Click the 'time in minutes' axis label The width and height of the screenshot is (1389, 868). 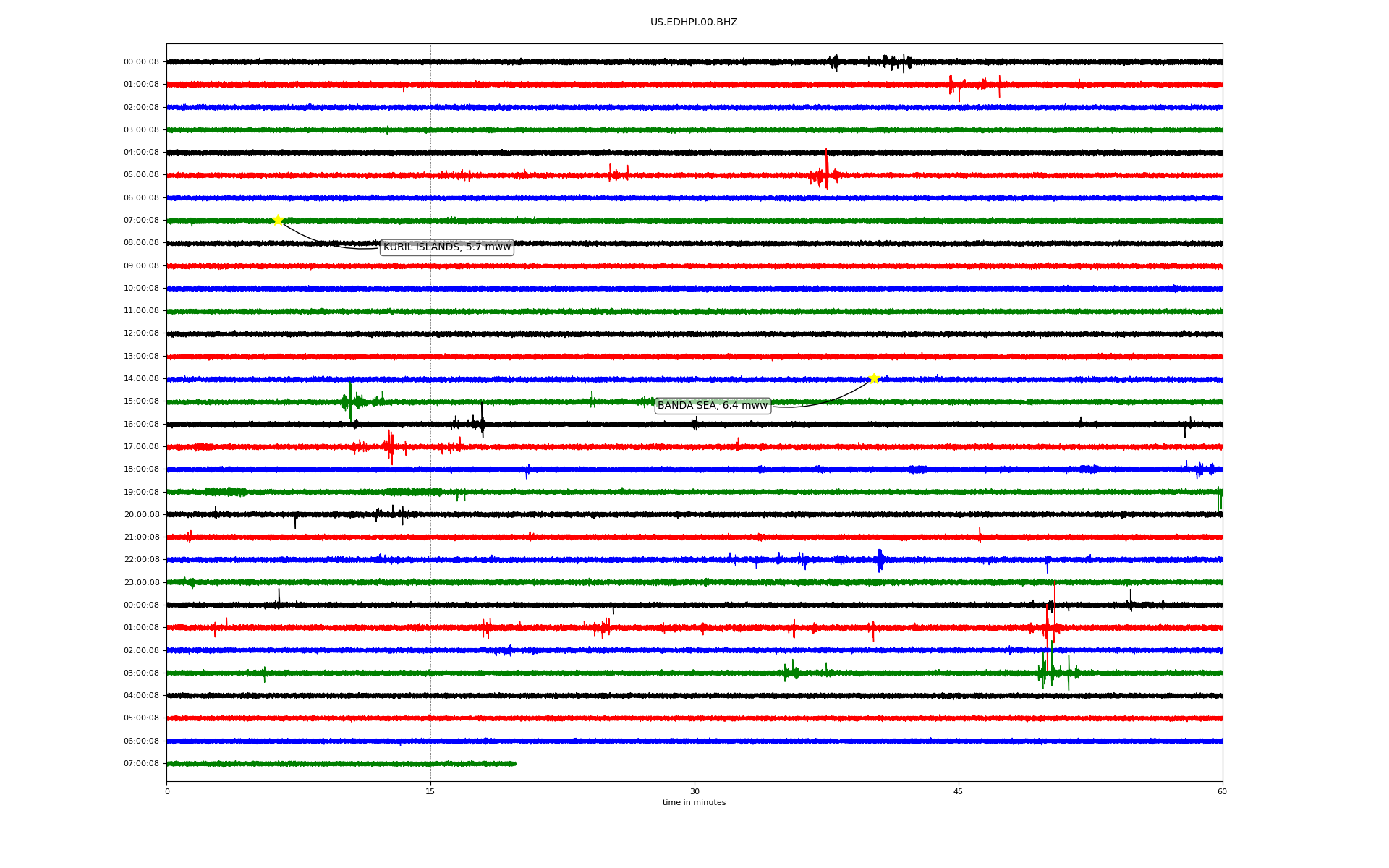click(693, 803)
